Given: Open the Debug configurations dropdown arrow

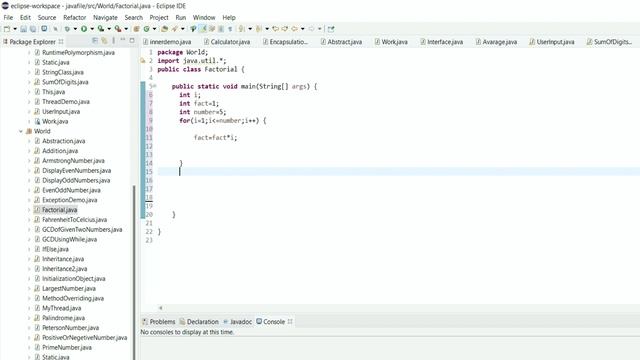Looking at the screenshot, I should [x=75, y=29].
